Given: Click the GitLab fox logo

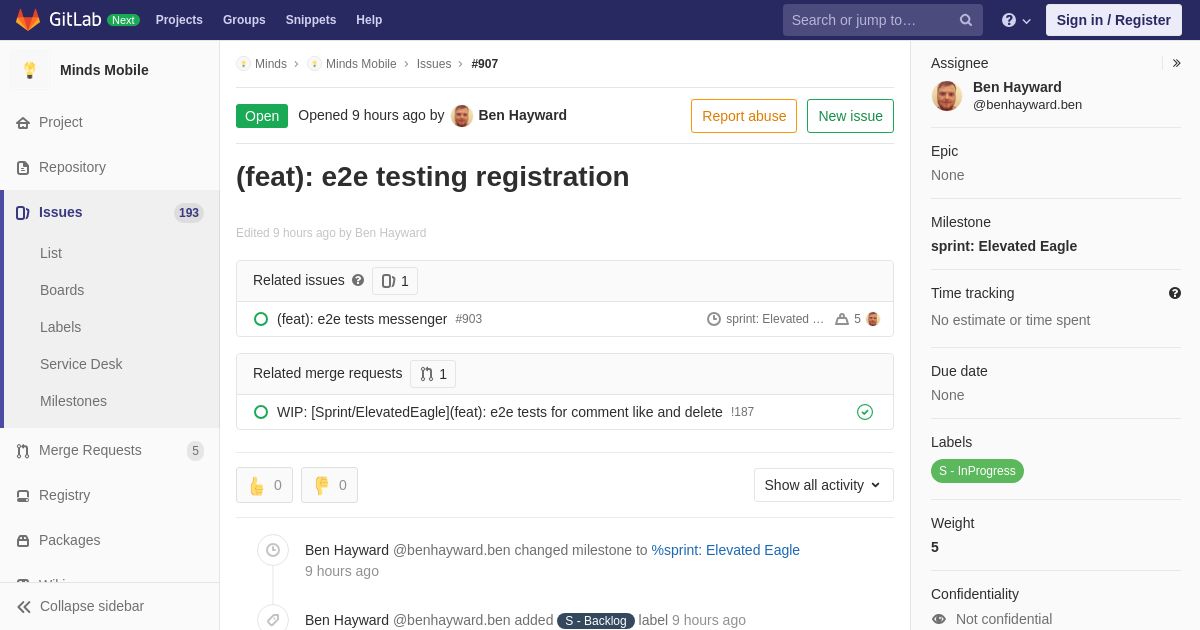Looking at the screenshot, I should (x=28, y=20).
